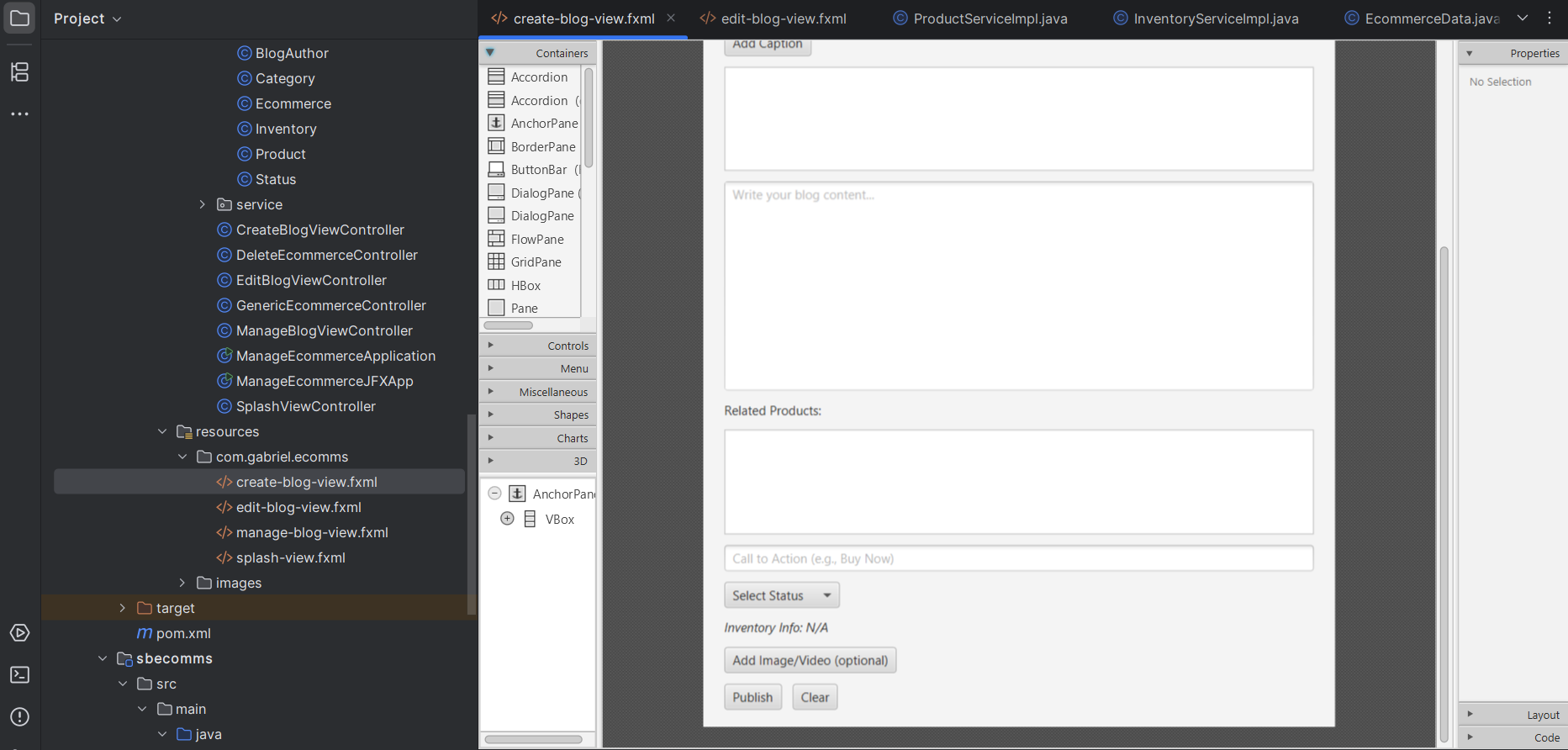Click the Call to Action text field
The height and width of the screenshot is (750, 1568).
(x=1019, y=558)
